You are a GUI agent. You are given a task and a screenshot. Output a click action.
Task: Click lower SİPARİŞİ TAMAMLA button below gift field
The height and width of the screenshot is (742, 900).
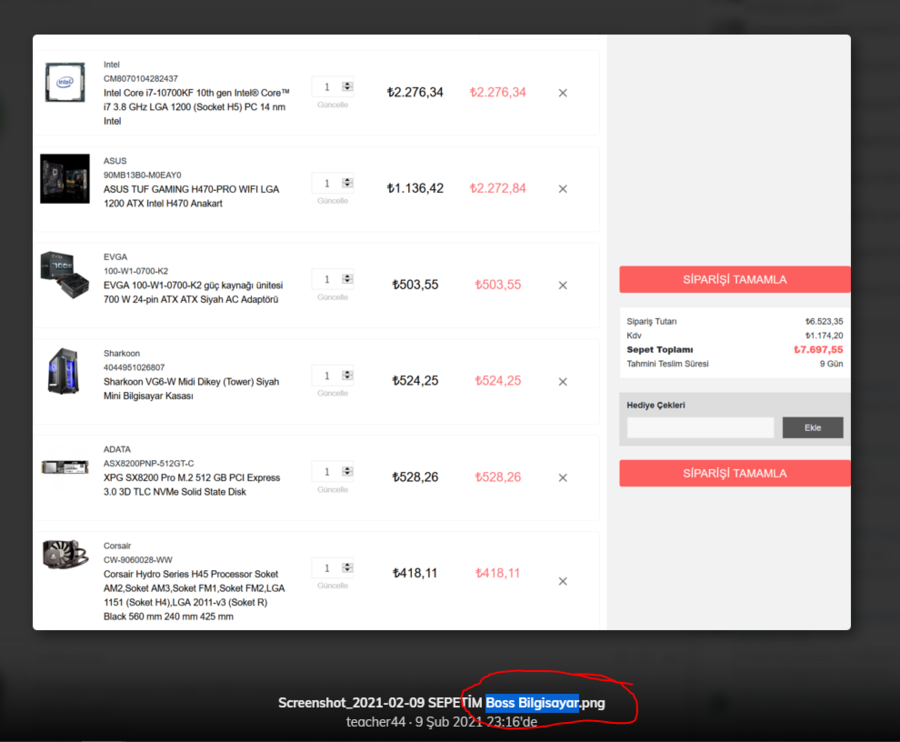point(735,473)
